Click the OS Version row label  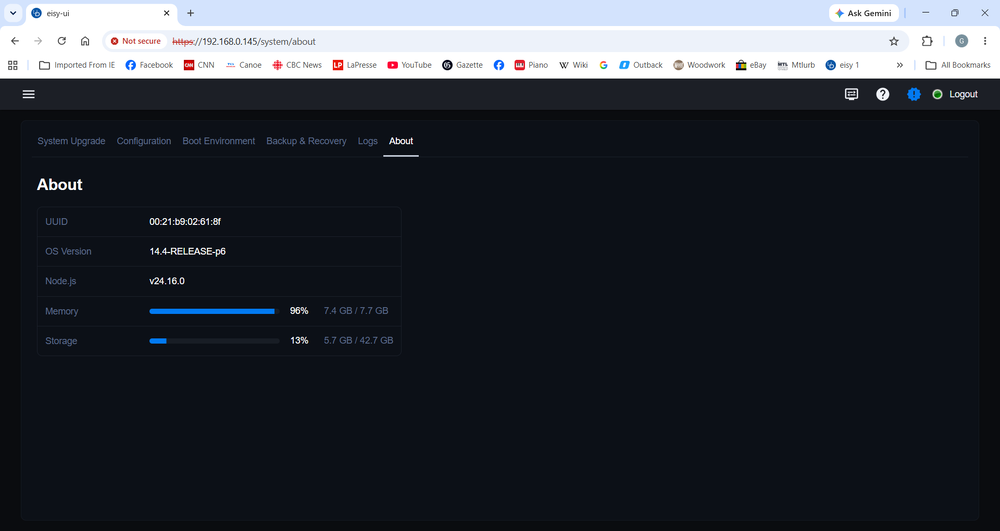[68, 251]
